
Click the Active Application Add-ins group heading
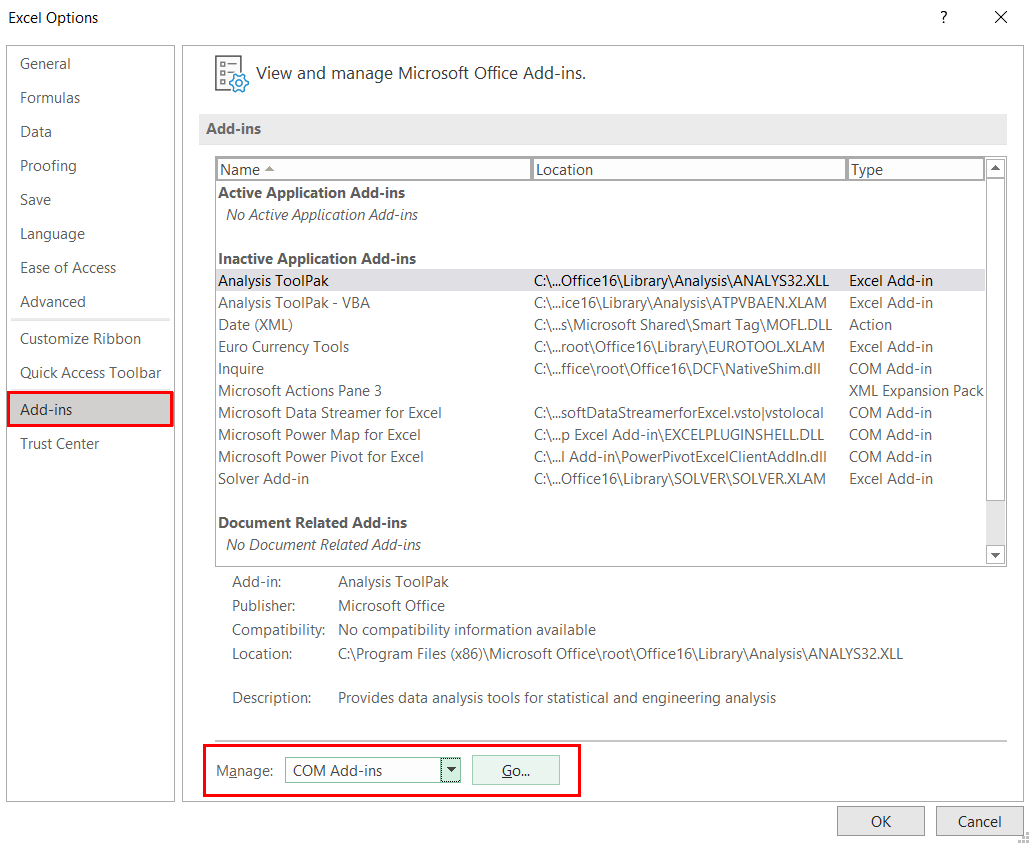311,193
